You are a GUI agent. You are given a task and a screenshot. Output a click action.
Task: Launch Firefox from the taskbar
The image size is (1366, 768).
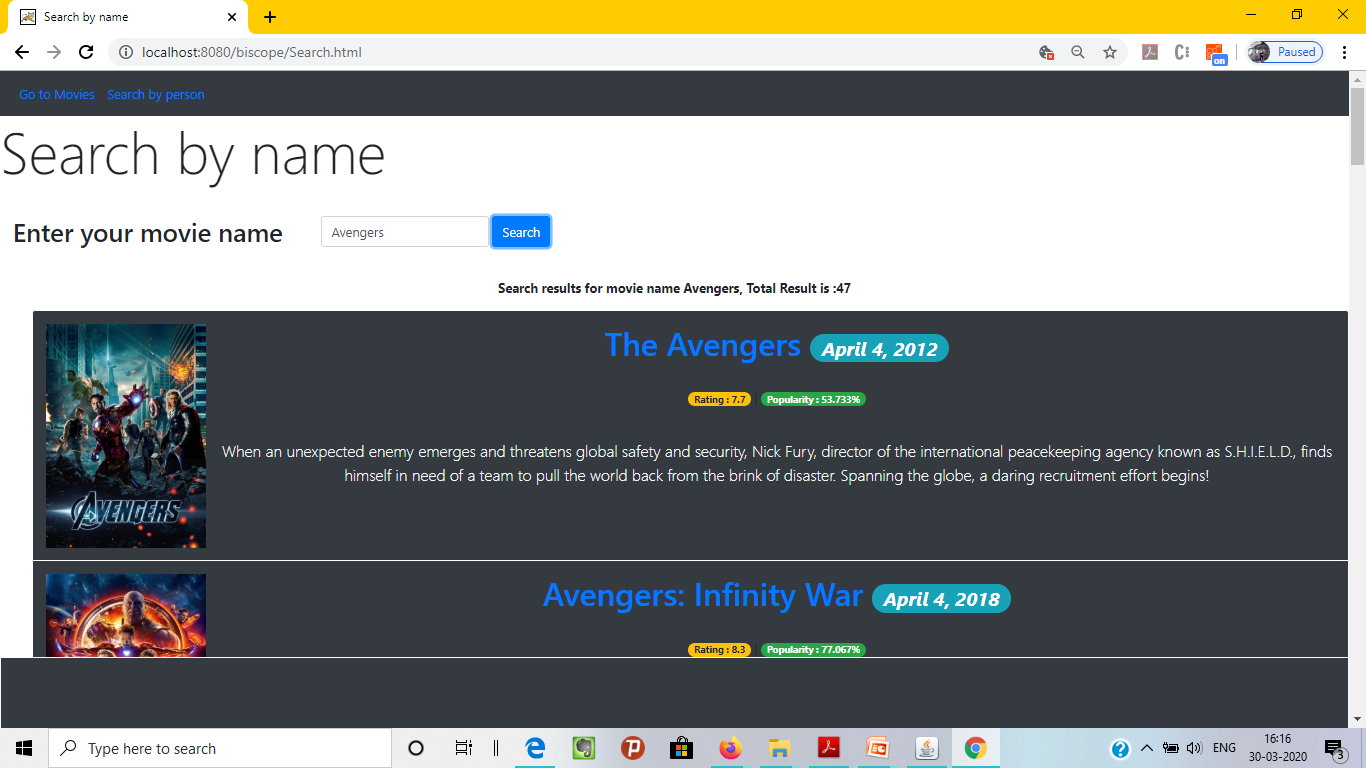730,748
